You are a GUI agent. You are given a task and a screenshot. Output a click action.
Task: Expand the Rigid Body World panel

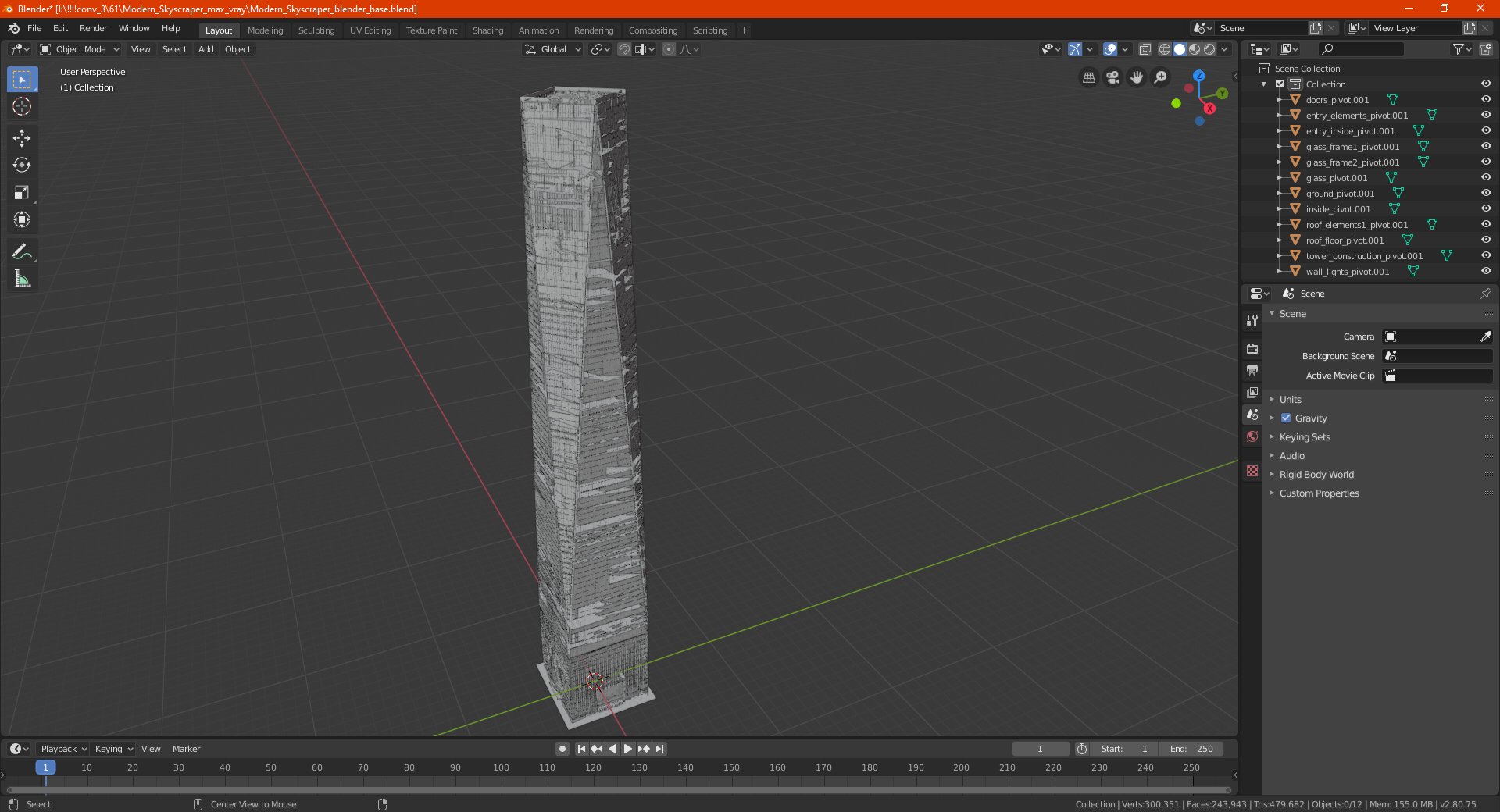point(1316,475)
